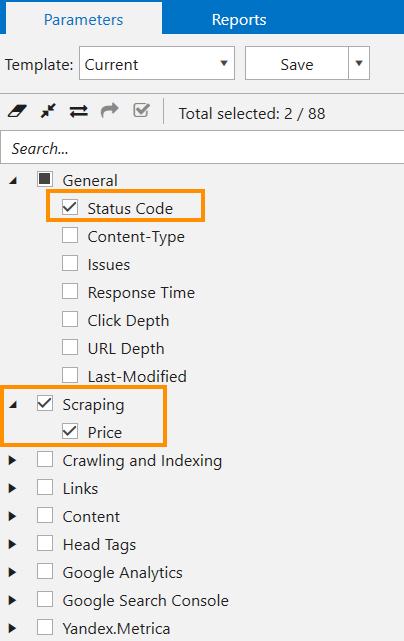Check the Response Time parameter

(70, 291)
